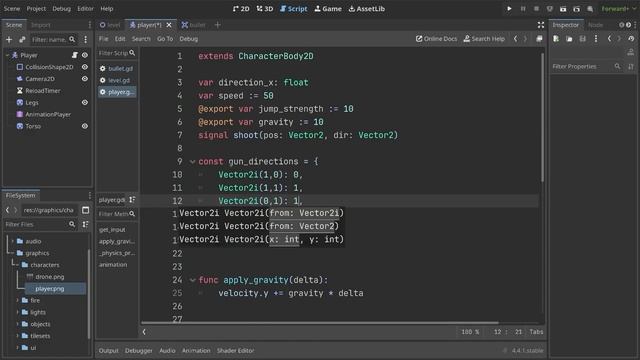This screenshot has height=360, width=640.
Task: Fold the apply_gravity function
Action: click(192, 280)
